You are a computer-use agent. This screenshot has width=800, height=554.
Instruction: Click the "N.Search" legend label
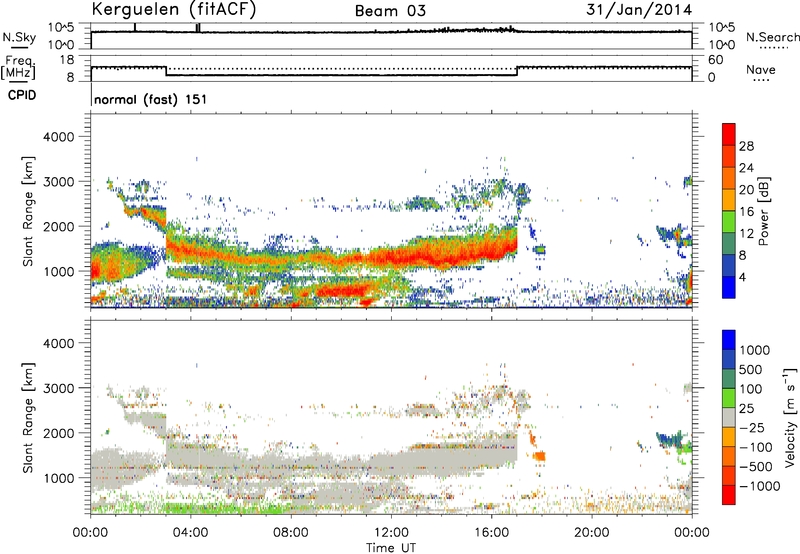pos(772,37)
